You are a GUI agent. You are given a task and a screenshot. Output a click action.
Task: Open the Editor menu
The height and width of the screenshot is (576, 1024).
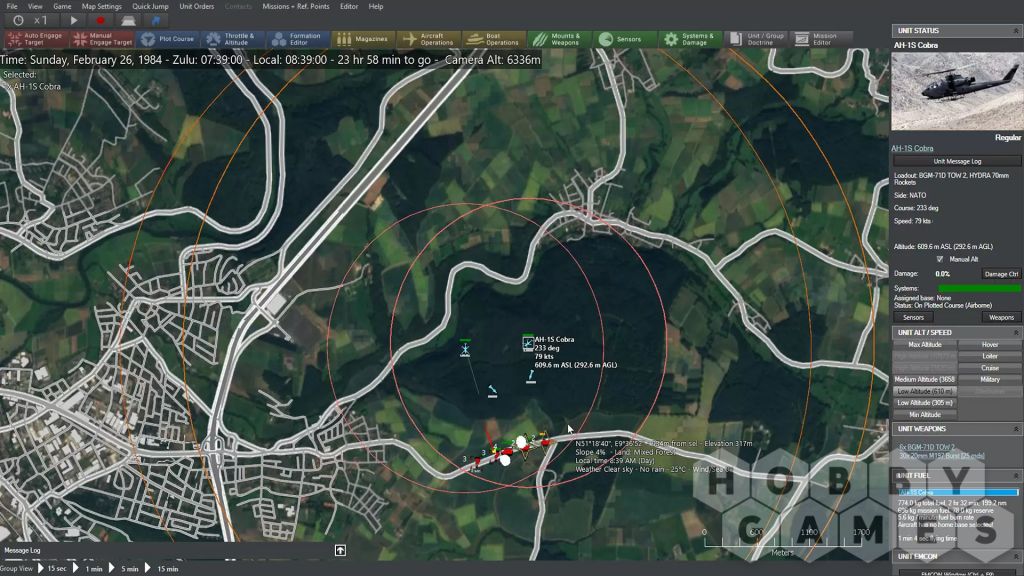[x=349, y=7]
